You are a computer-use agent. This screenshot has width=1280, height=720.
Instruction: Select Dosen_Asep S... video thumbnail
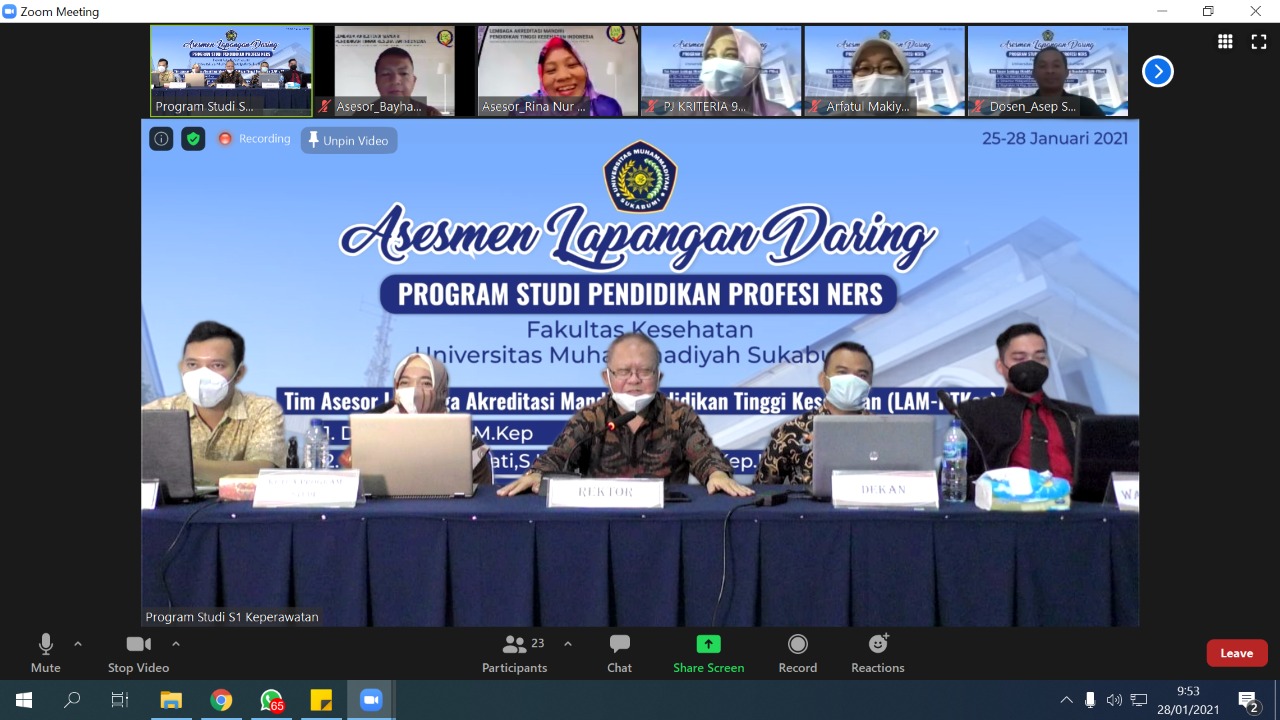tap(1048, 71)
